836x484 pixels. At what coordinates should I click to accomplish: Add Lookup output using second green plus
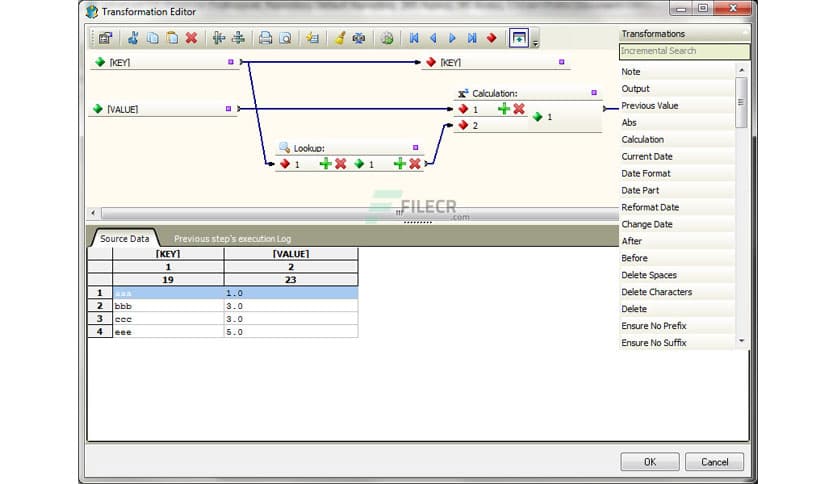click(400, 164)
